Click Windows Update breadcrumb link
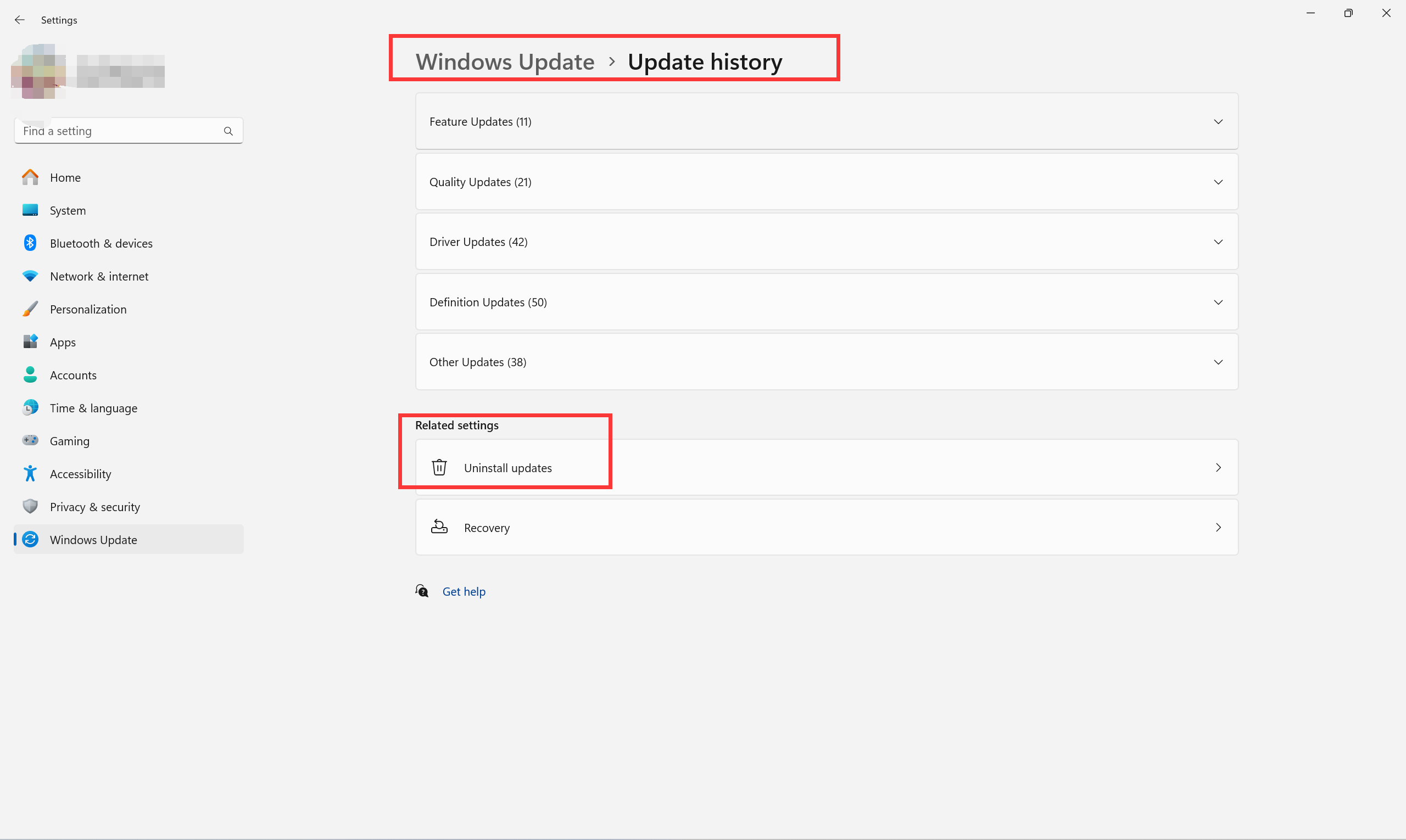The width and height of the screenshot is (1406, 840). click(505, 61)
